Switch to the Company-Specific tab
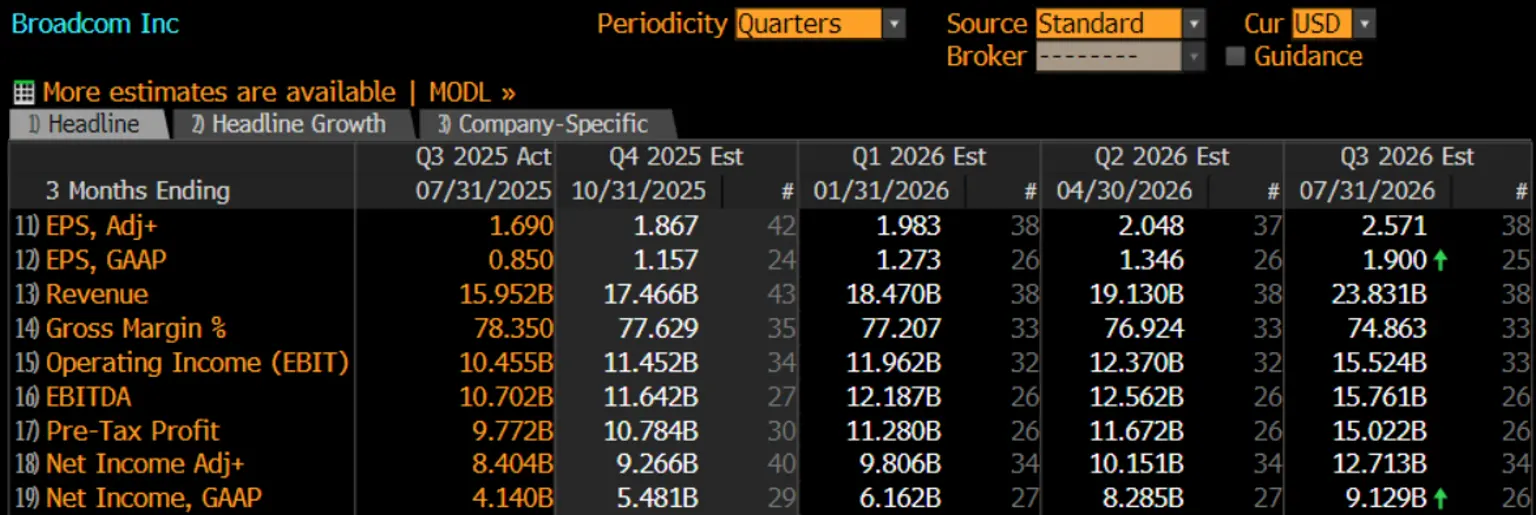The width and height of the screenshot is (1536, 515). 547,124
